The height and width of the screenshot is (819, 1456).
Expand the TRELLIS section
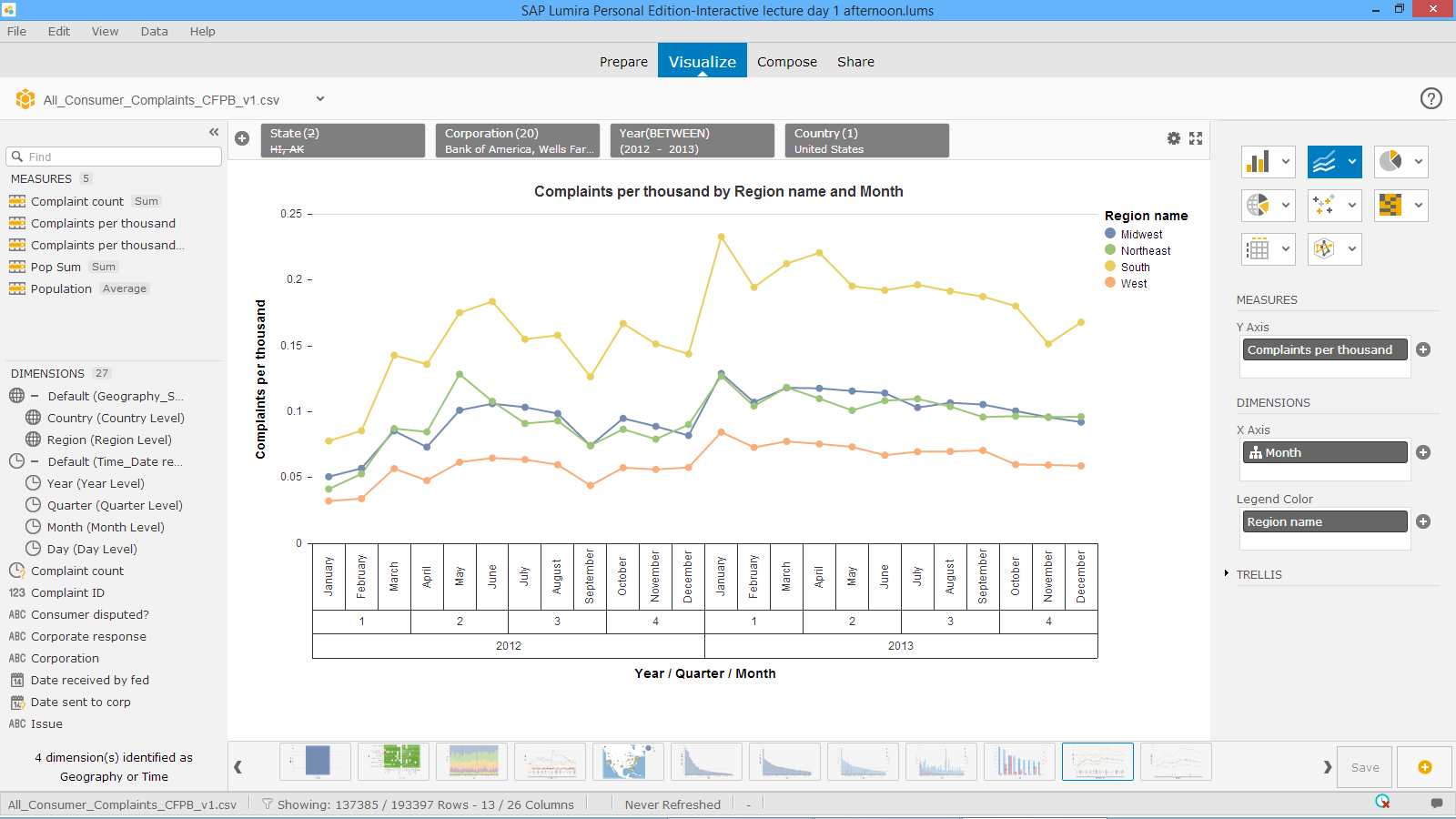coord(1227,573)
